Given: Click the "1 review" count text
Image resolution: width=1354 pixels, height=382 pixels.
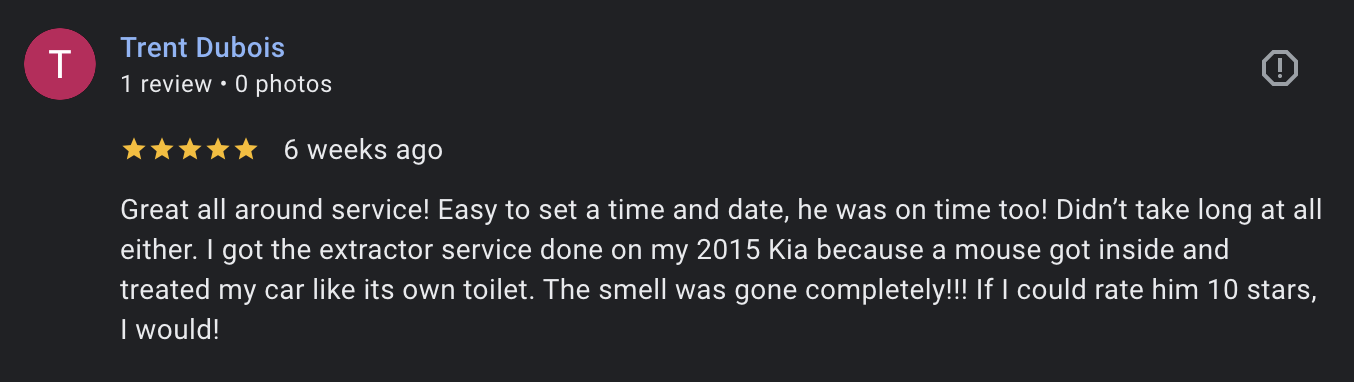Looking at the screenshot, I should [166, 84].
